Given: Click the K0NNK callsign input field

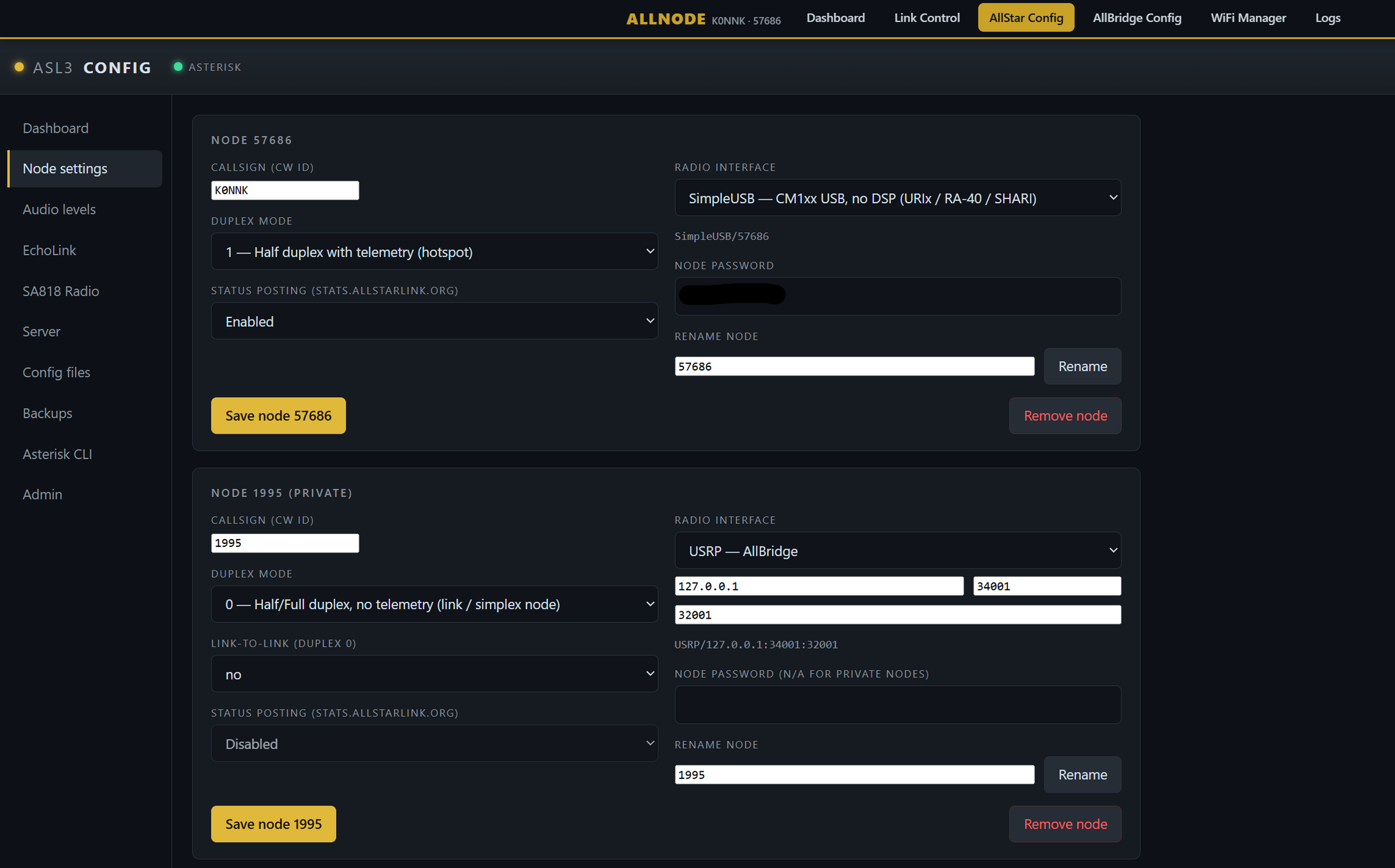Looking at the screenshot, I should (x=285, y=190).
